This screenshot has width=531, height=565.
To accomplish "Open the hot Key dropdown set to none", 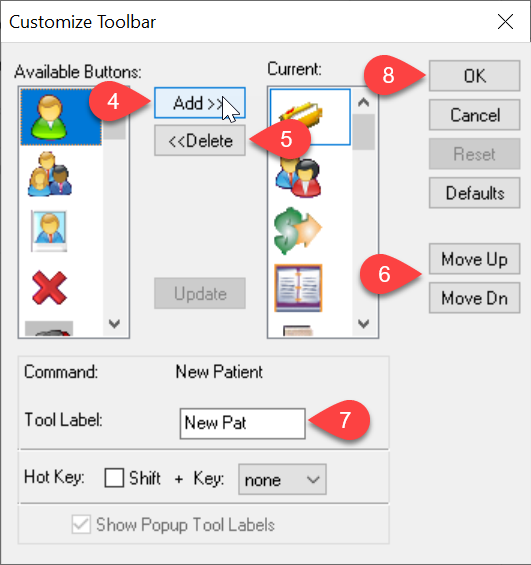I will click(x=282, y=479).
